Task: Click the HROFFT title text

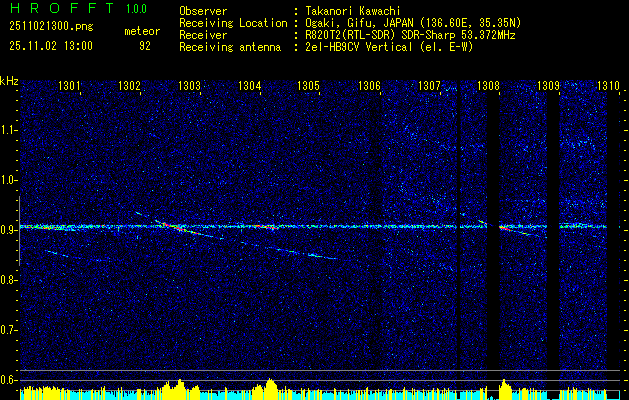Action: pyautogui.click(x=61, y=8)
